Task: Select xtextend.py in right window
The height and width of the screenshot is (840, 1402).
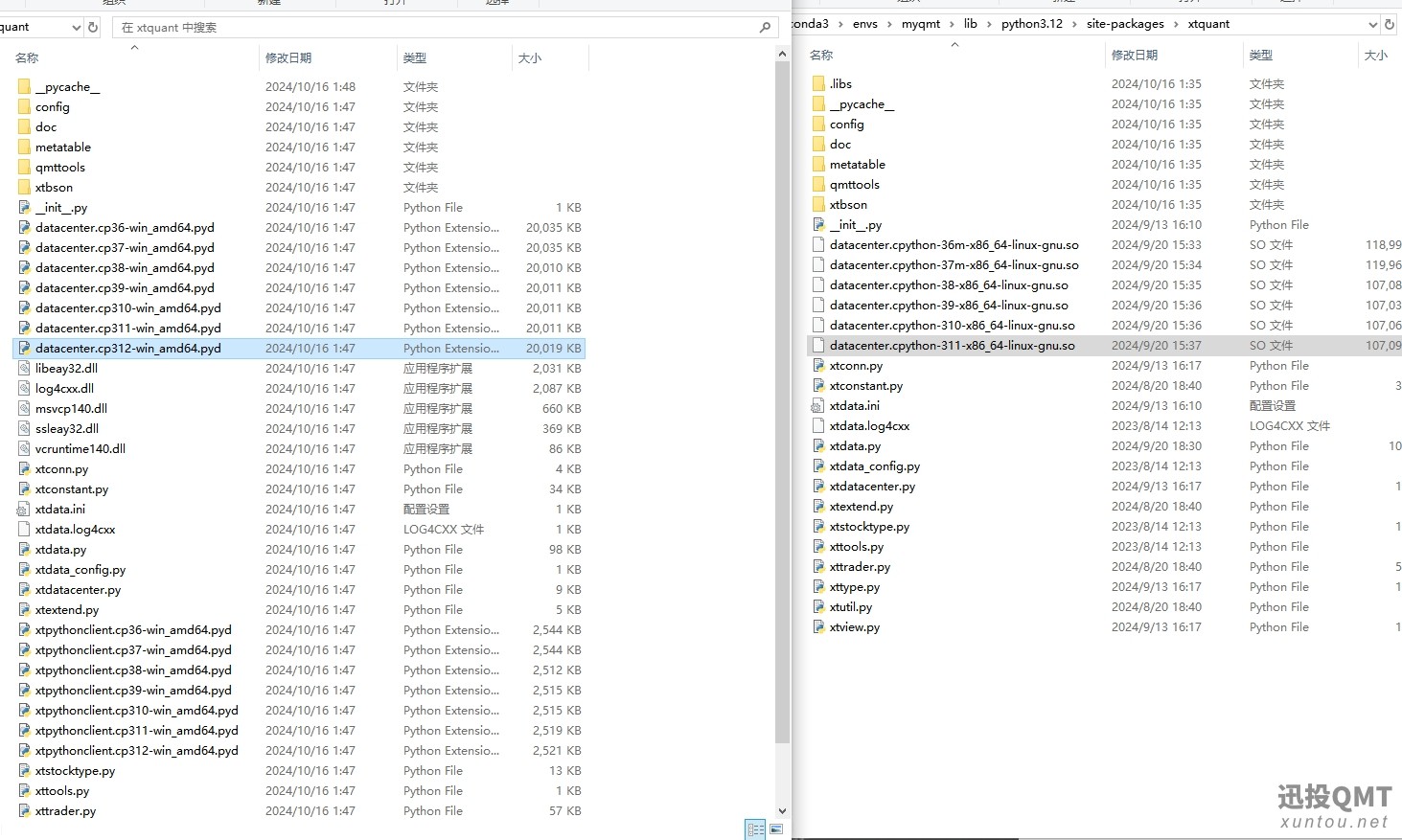Action: click(862, 506)
